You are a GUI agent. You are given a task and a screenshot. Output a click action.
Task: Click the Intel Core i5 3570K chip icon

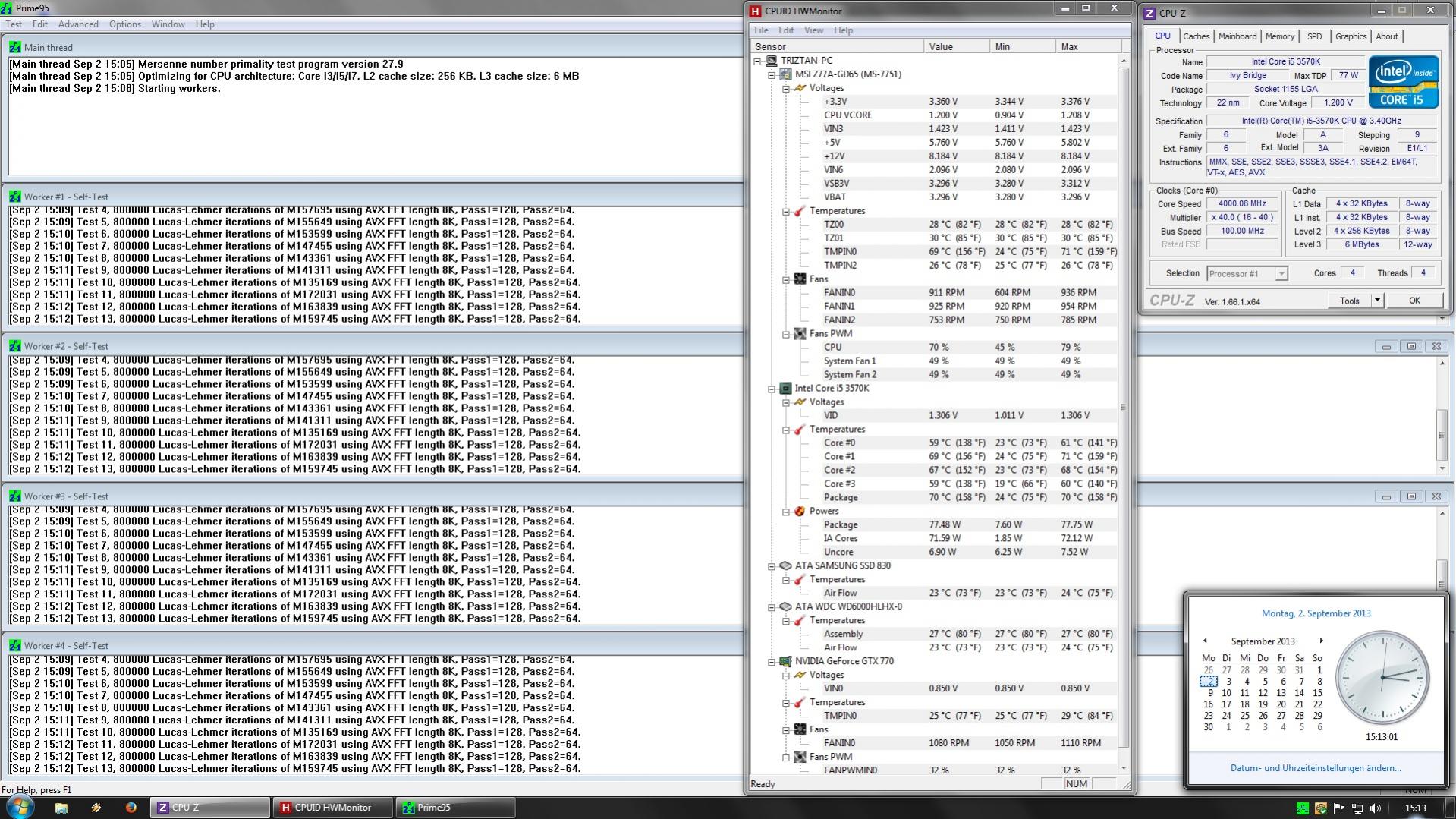pyautogui.click(x=785, y=388)
